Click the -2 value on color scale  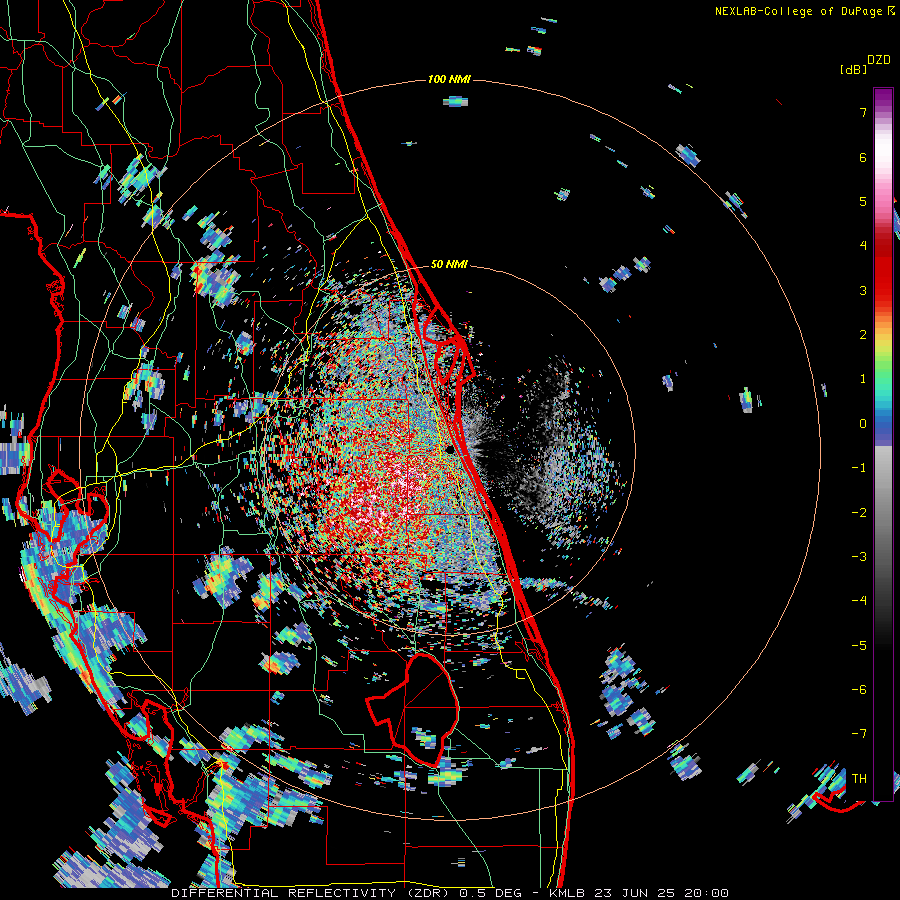(859, 513)
